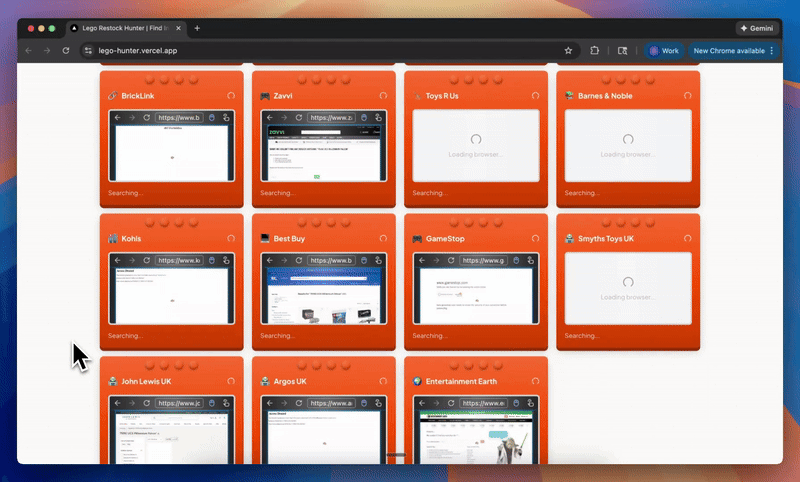
Task: Click forward arrow in BrickLink preview
Action: point(132,117)
